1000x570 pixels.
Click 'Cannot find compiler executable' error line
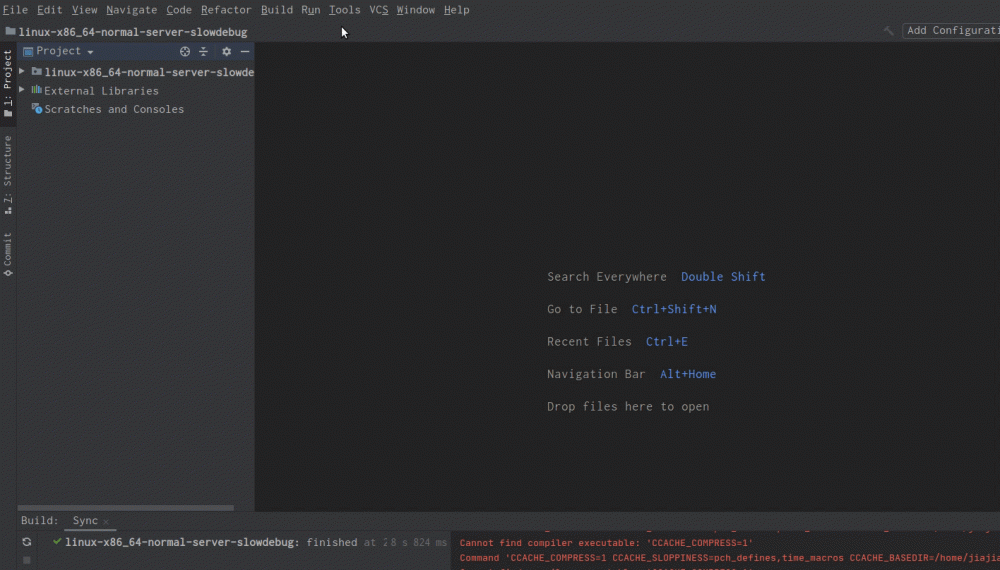606,543
